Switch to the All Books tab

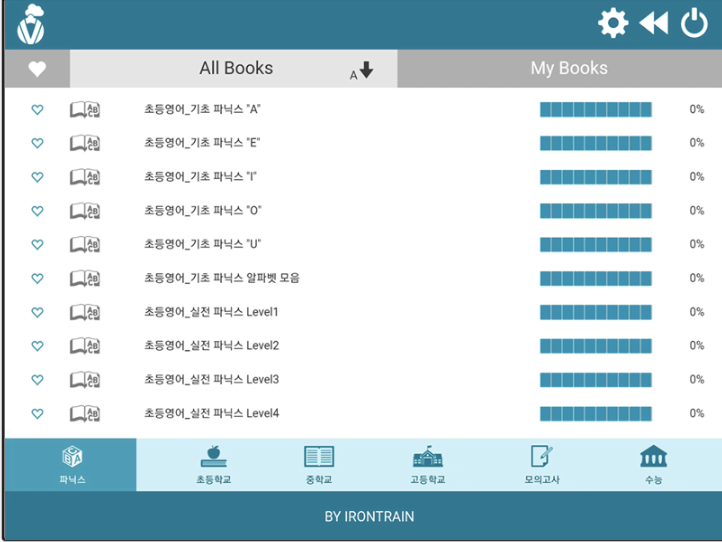click(x=233, y=68)
